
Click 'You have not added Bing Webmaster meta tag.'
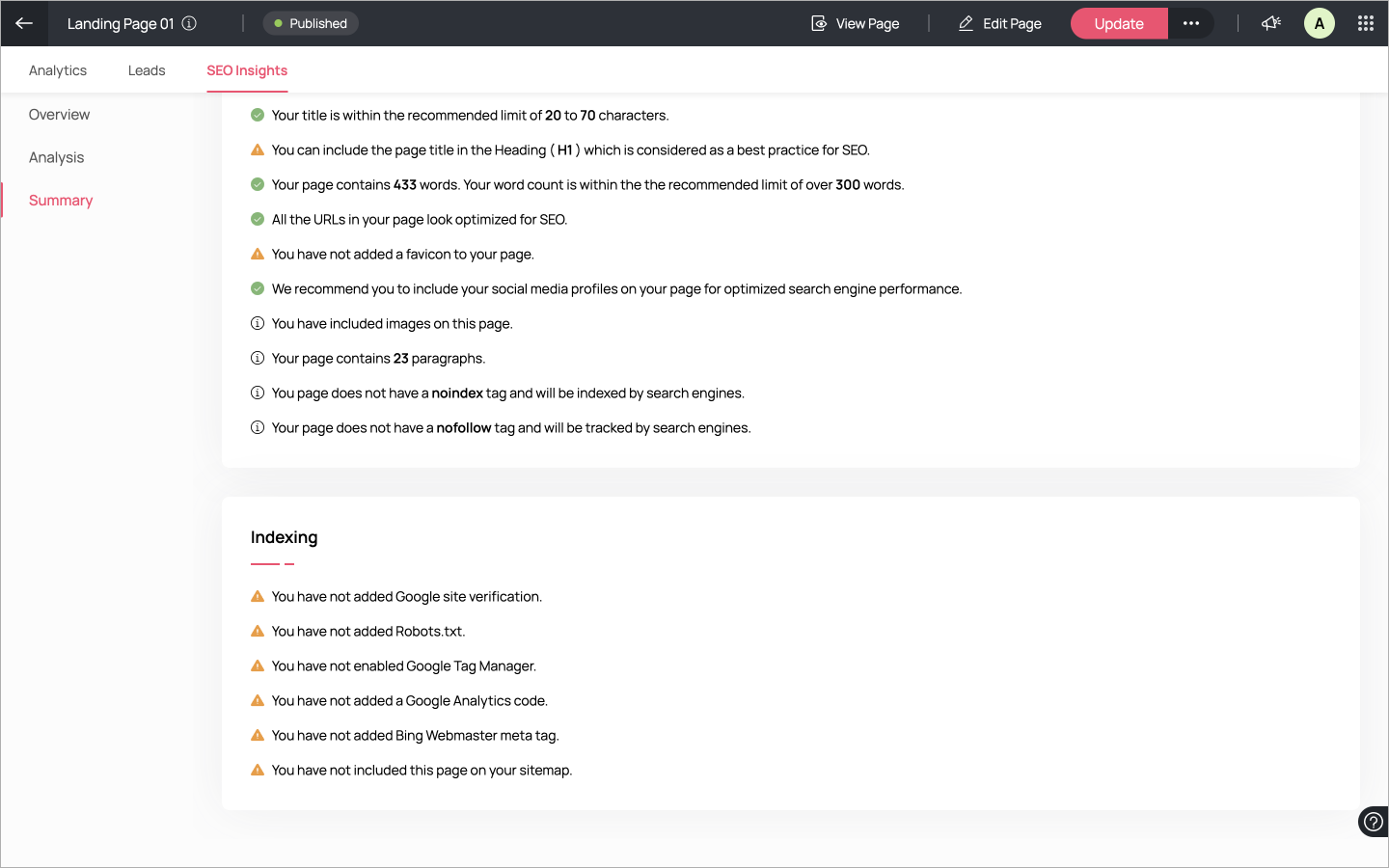click(x=415, y=736)
